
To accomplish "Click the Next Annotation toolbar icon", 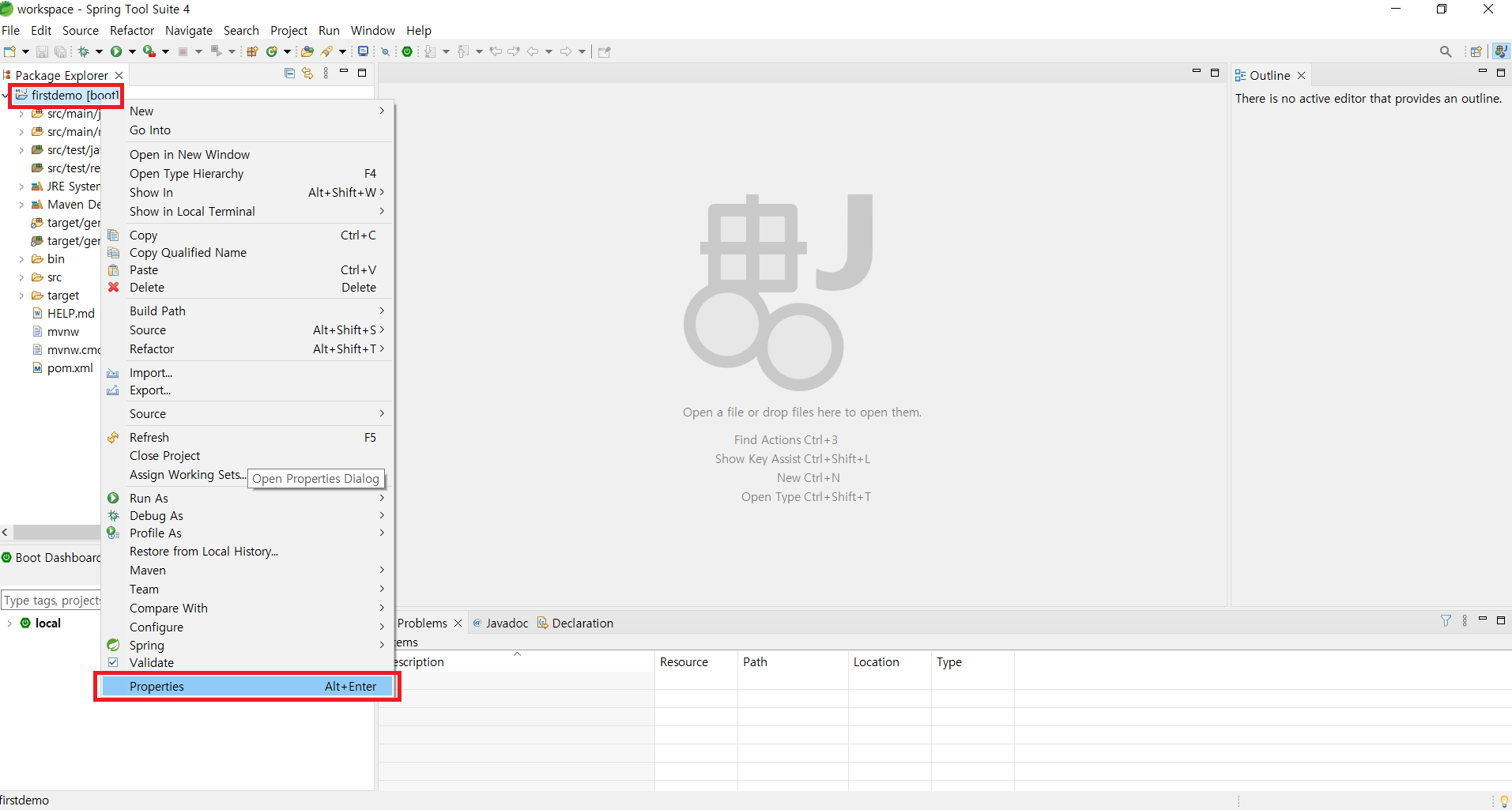I will click(430, 52).
